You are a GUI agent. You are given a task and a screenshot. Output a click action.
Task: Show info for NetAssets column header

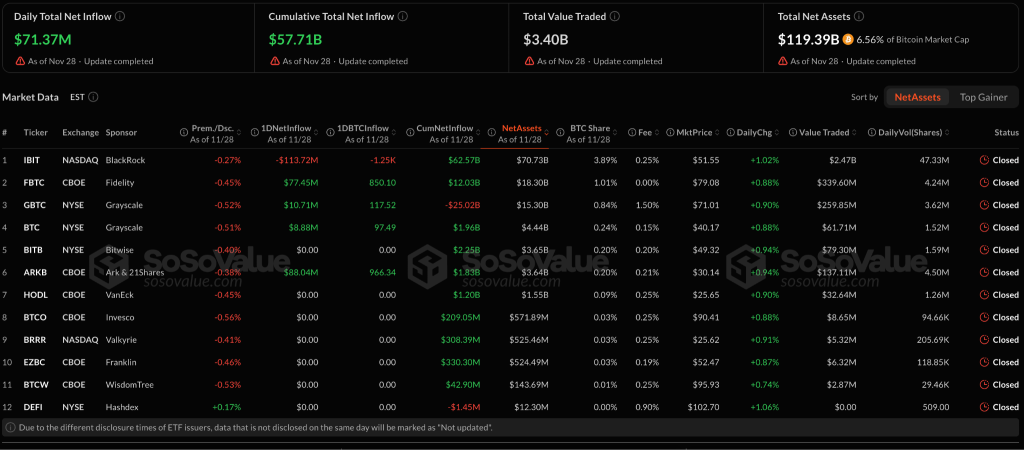tap(492, 133)
